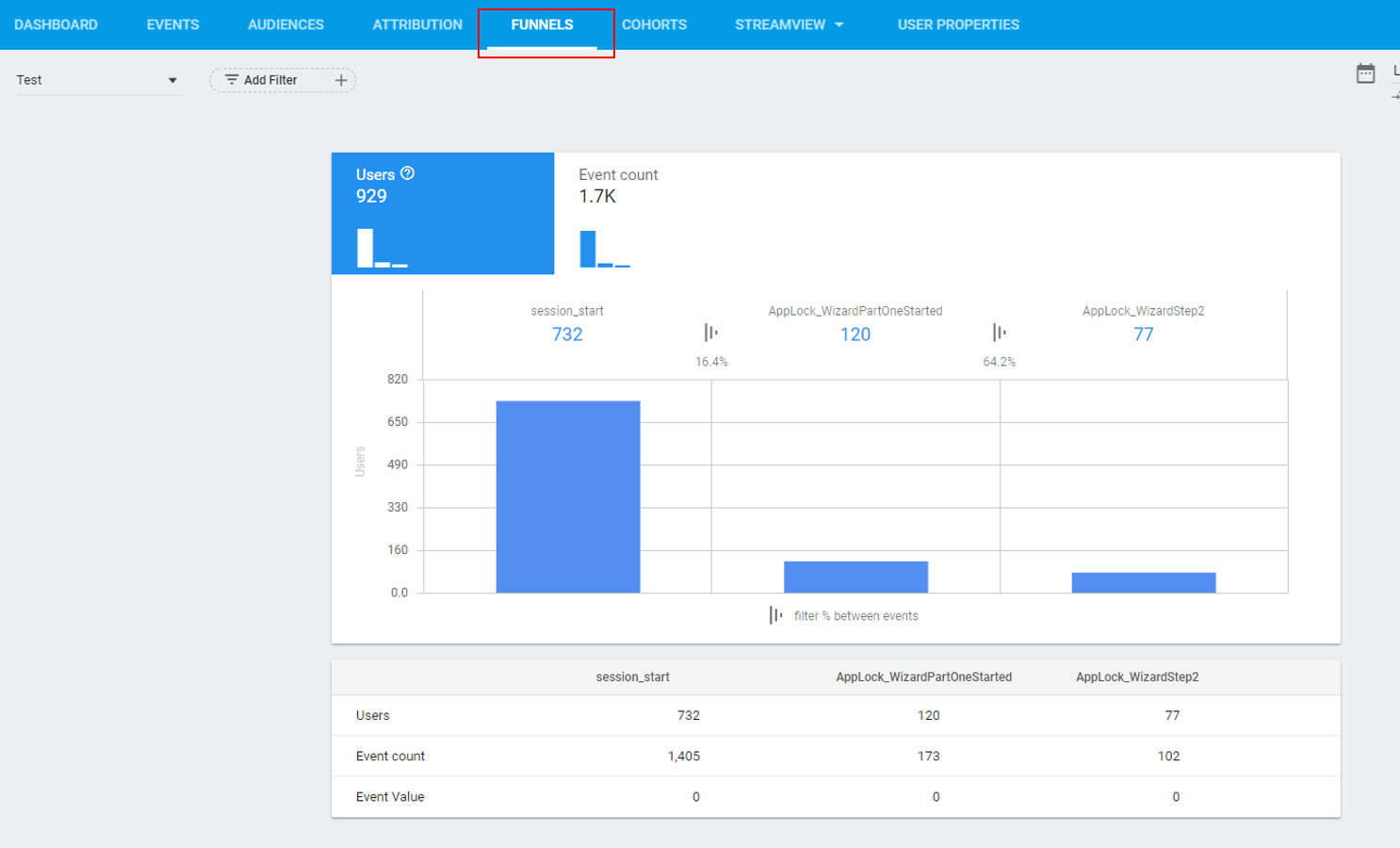Click the filter icon above 64.2%
The width and height of the screenshot is (1400, 848).
pyautogui.click(x=999, y=333)
